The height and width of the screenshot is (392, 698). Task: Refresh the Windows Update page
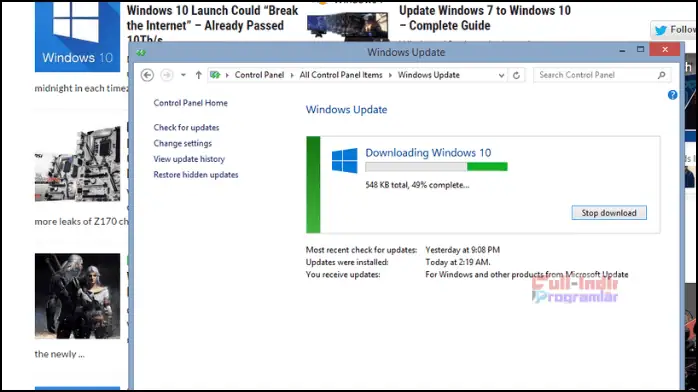pos(516,75)
